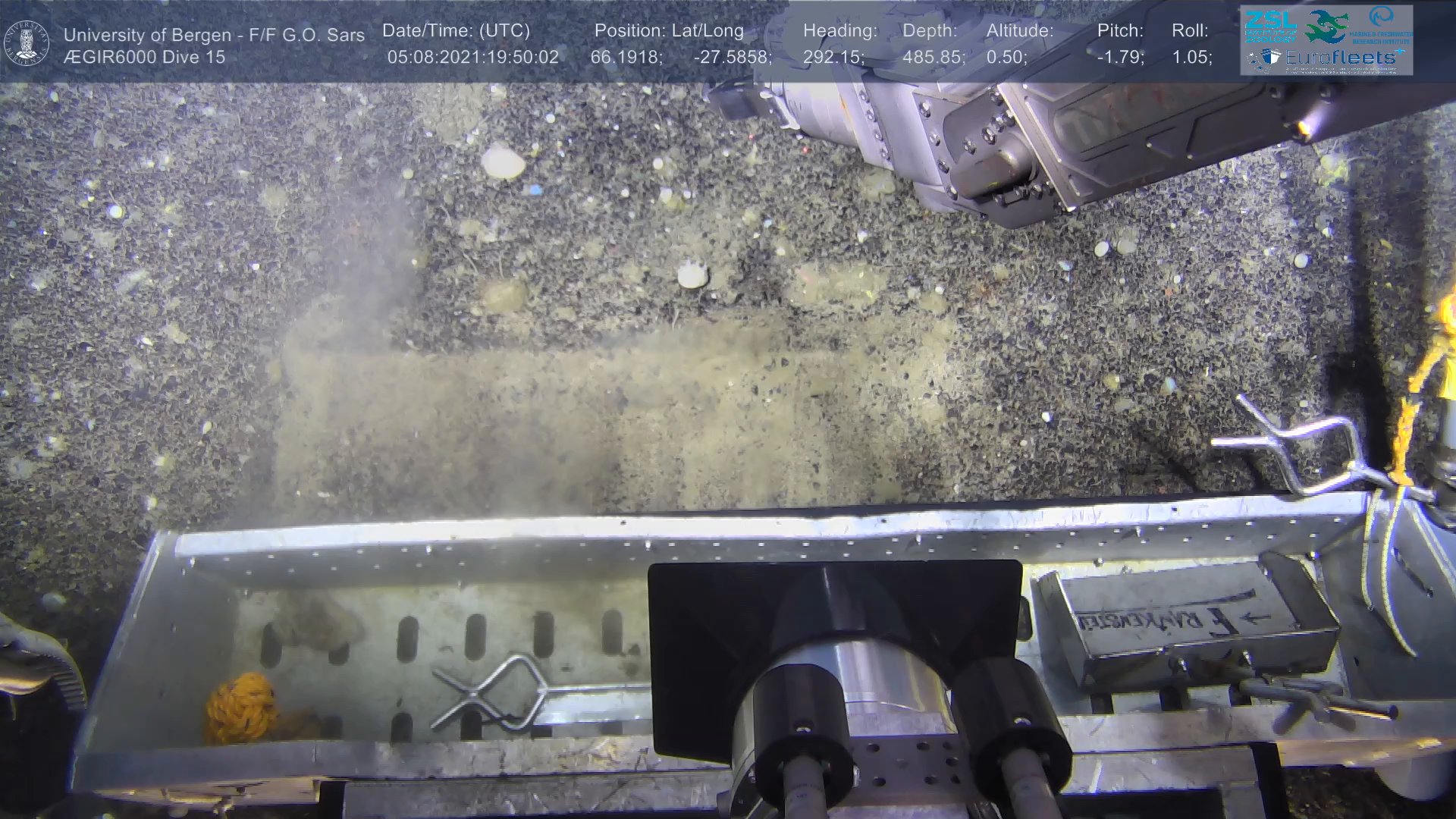Click the Position Lat/Long label

[x=668, y=31]
